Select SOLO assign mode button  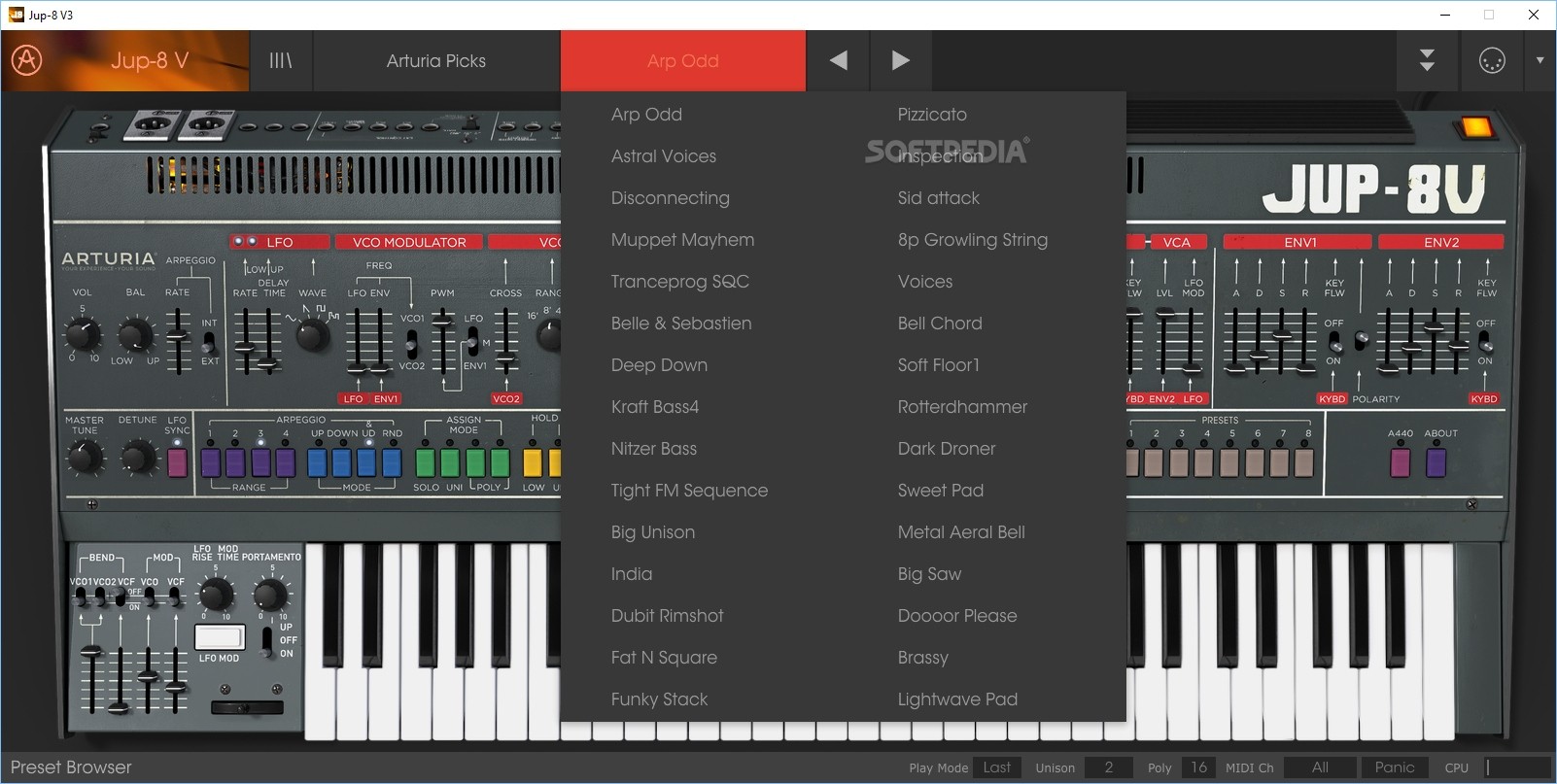426,461
